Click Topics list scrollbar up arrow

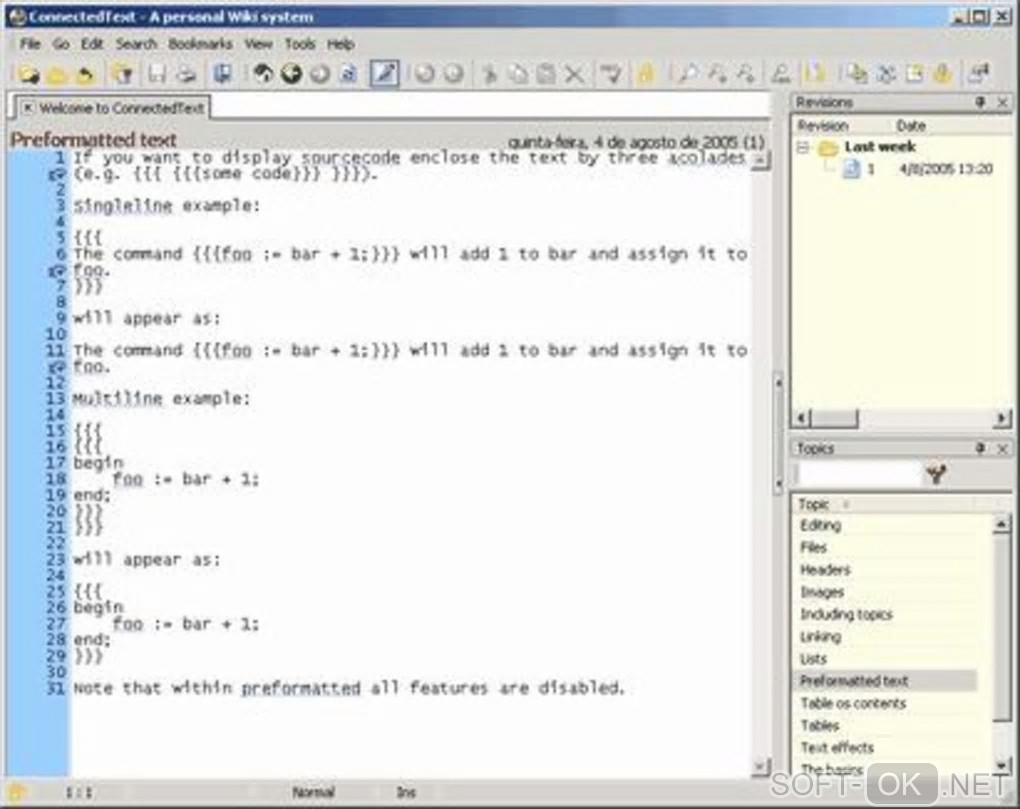(x=1002, y=524)
